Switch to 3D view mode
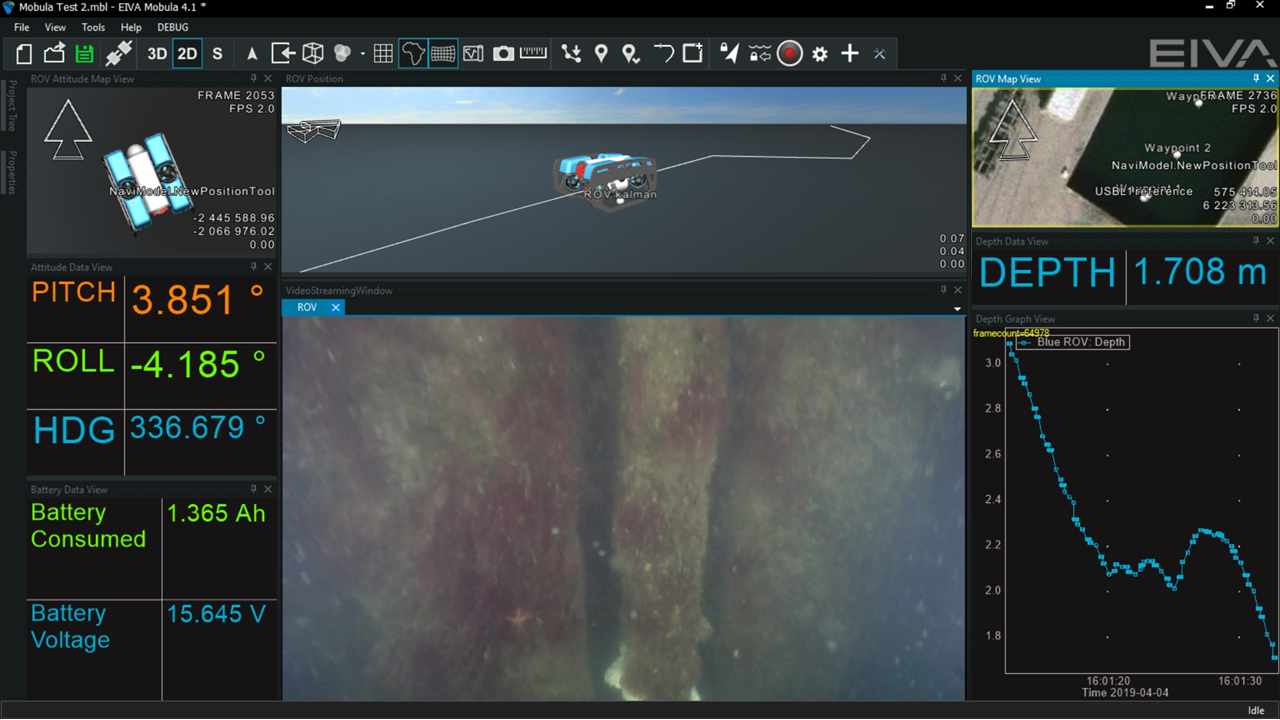Image resolution: width=1280 pixels, height=720 pixels. tap(157, 54)
